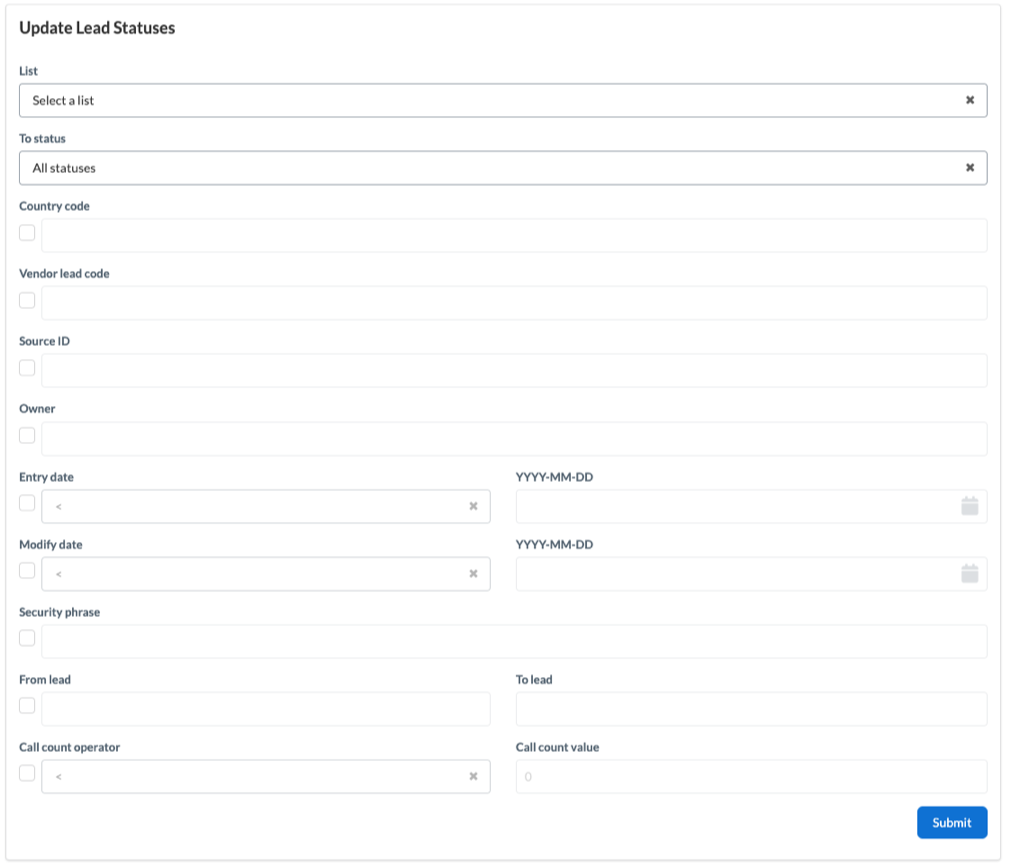Click the From lead input field
This screenshot has height=868, width=1010.
[x=265, y=709]
